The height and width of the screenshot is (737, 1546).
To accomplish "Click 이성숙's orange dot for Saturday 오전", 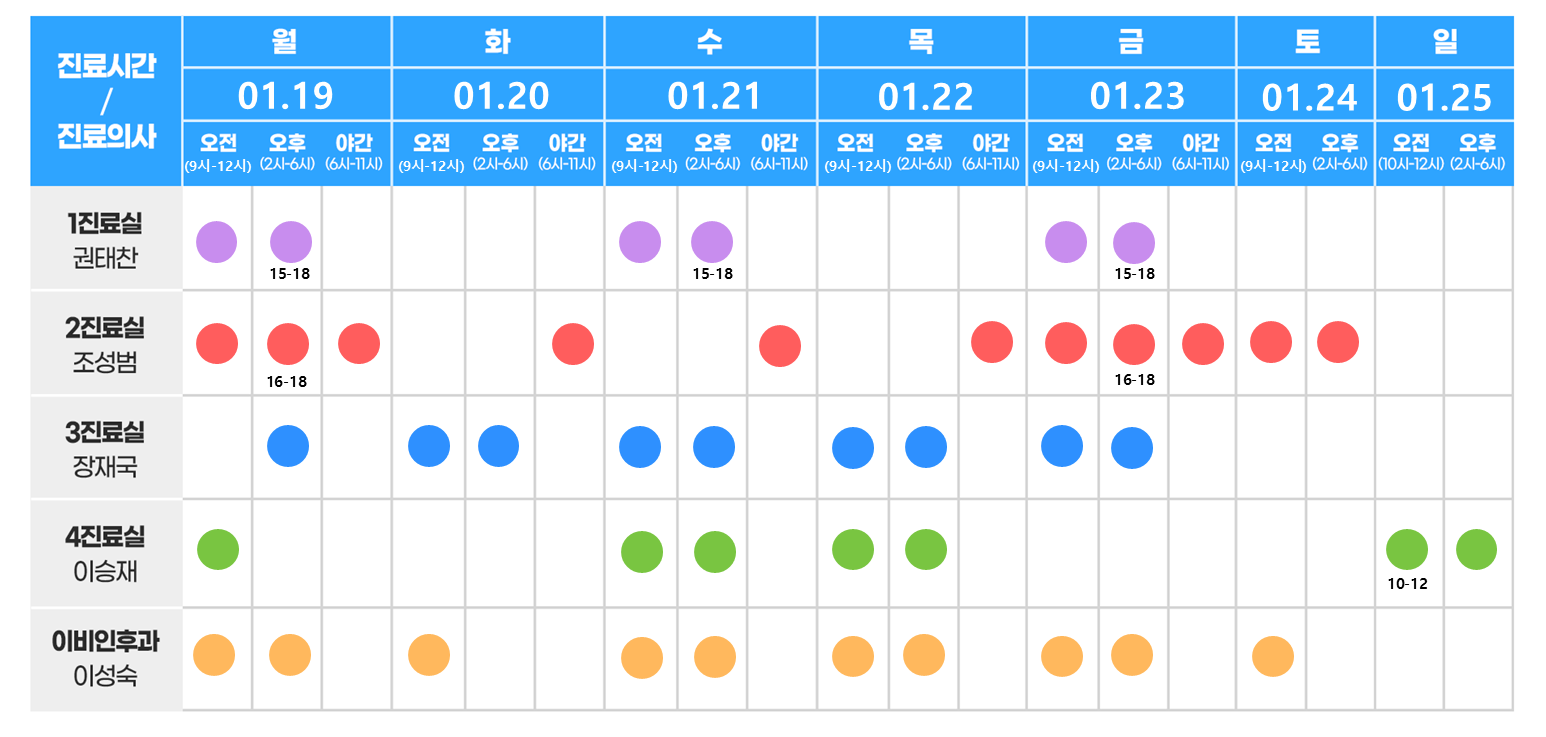I will tap(1272, 656).
